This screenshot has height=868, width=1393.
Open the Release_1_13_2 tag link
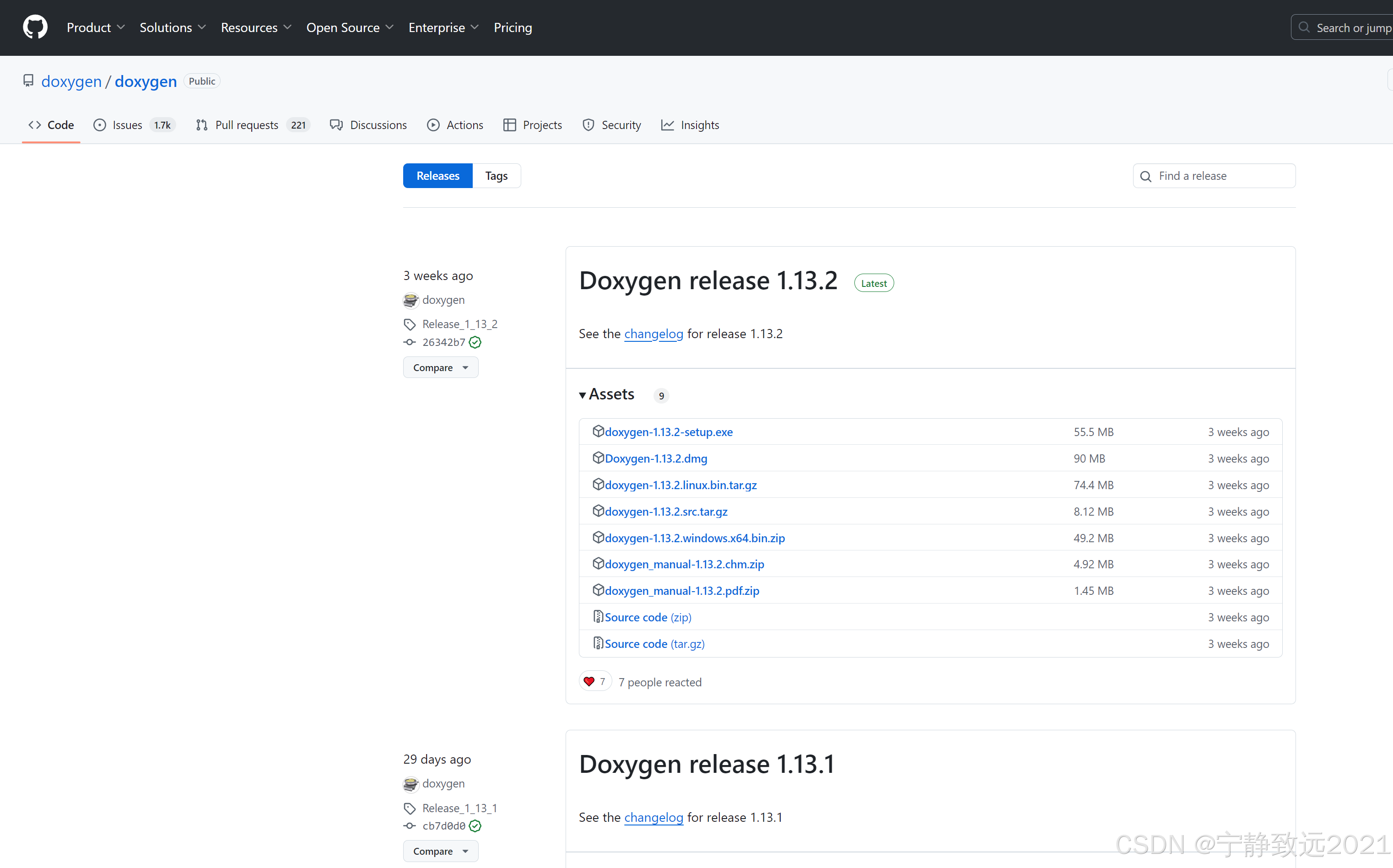(x=460, y=324)
